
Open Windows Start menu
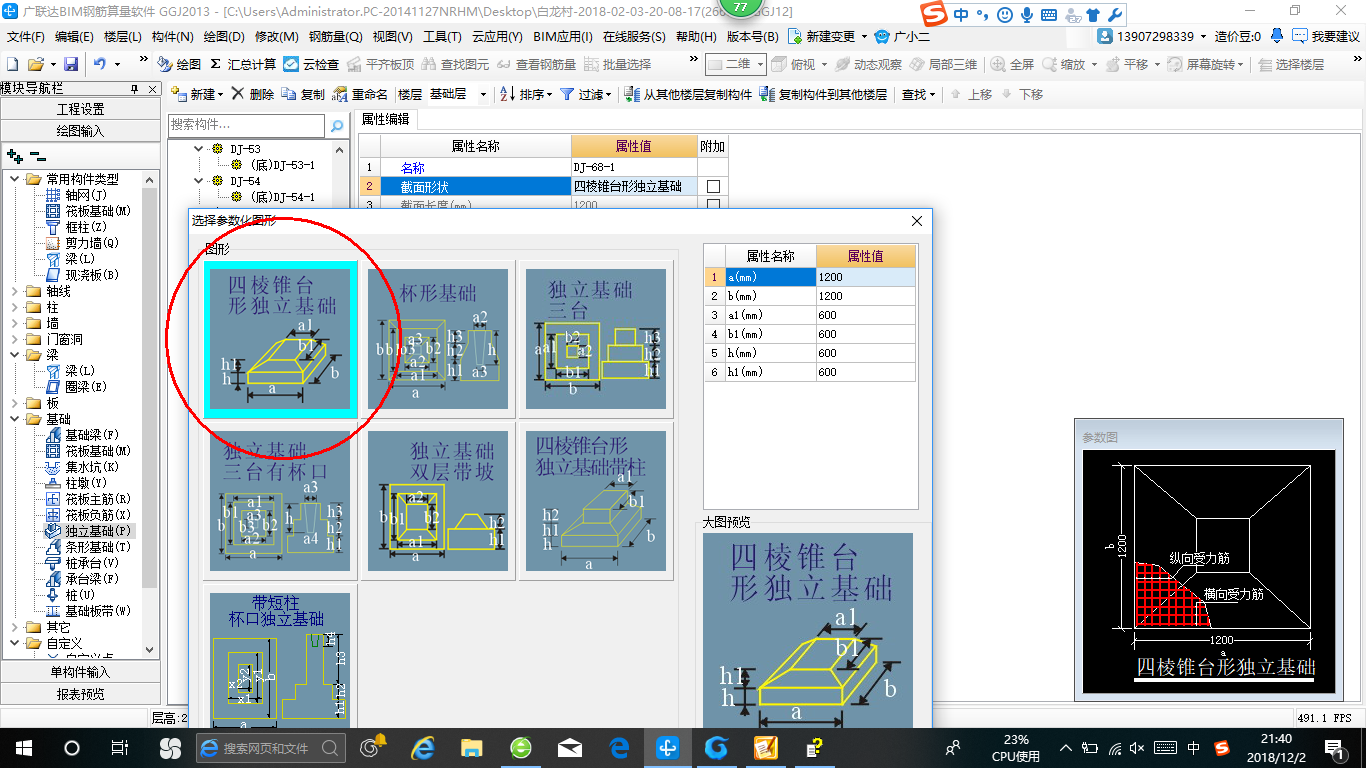[x=23, y=747]
